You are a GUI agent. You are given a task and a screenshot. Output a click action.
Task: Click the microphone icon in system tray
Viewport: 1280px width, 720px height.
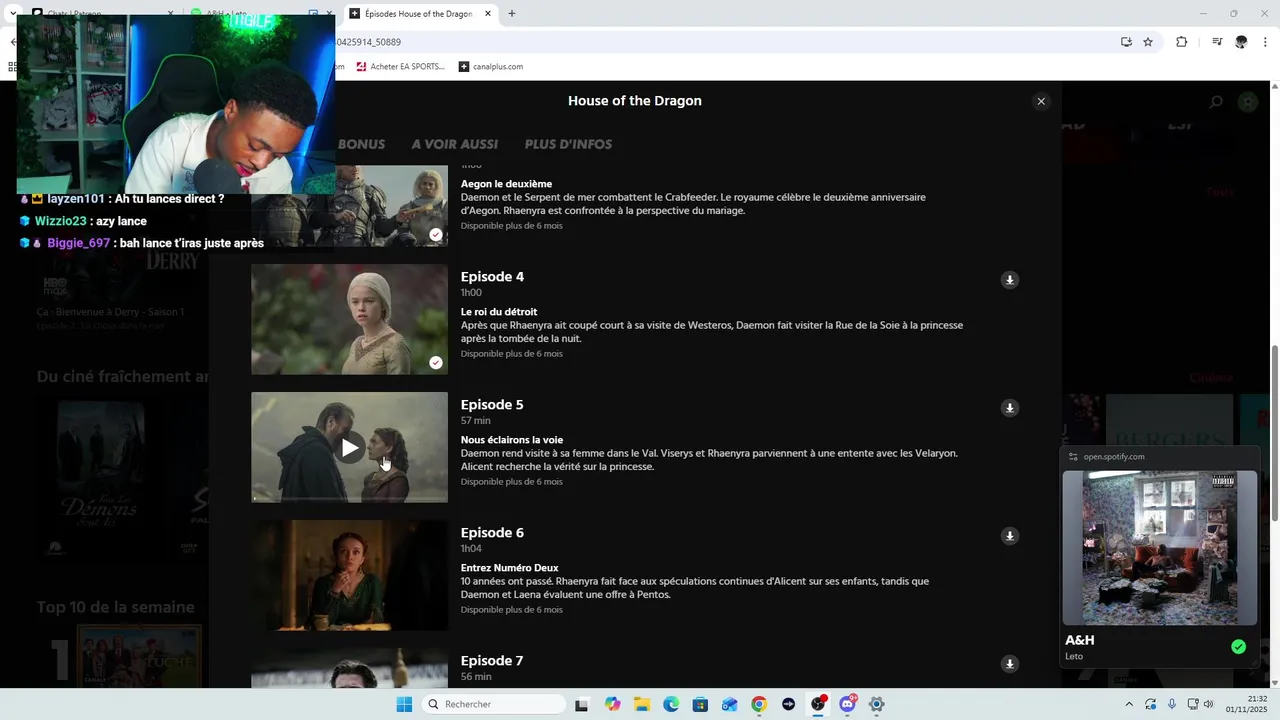click(1172, 704)
